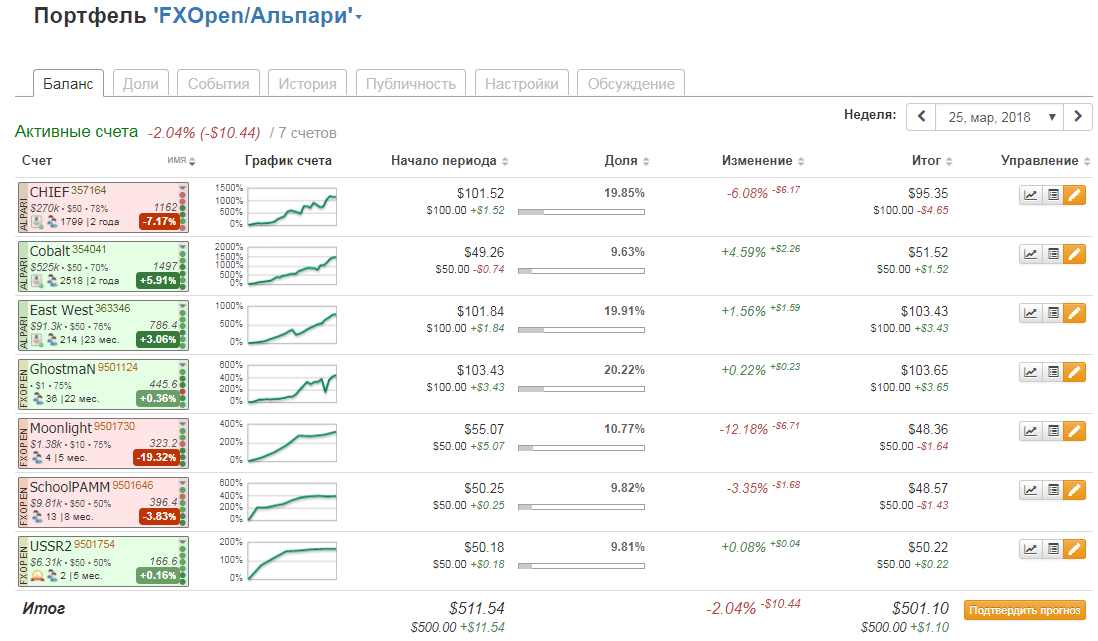Click edit pencil for CHIEF account
The image size is (1098, 641).
[1074, 196]
